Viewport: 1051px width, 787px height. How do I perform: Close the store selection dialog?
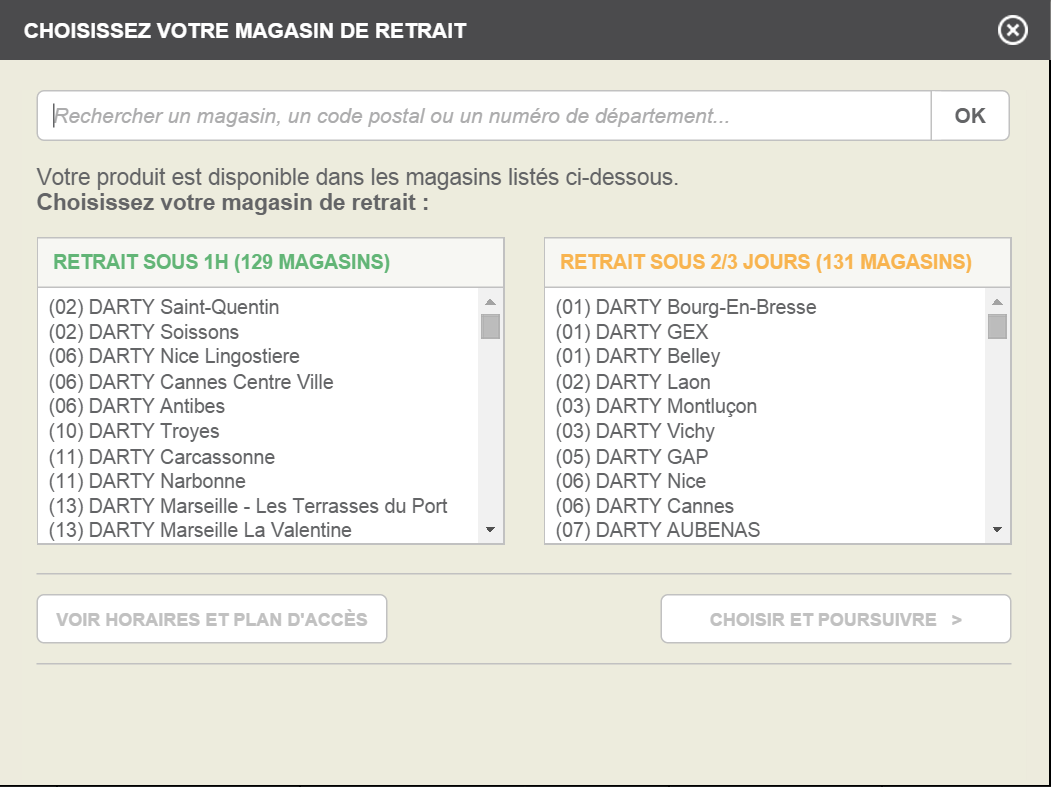coord(1013,31)
